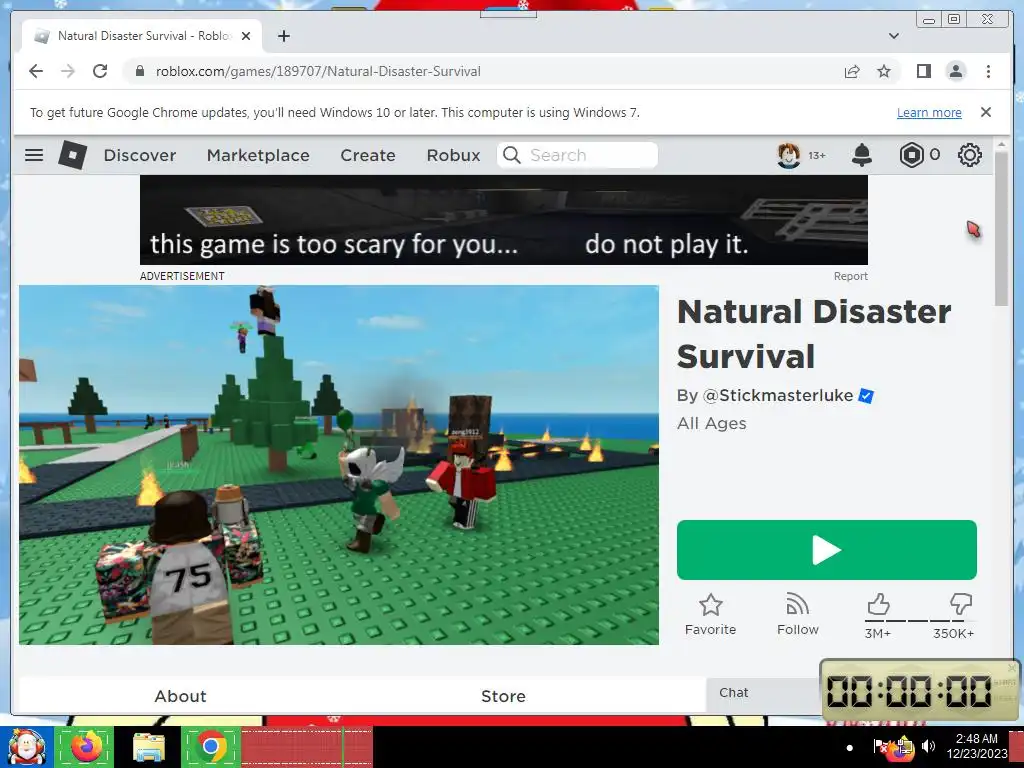The height and width of the screenshot is (768, 1024).
Task: Click the All Ages label
Action: pyautogui.click(x=711, y=424)
